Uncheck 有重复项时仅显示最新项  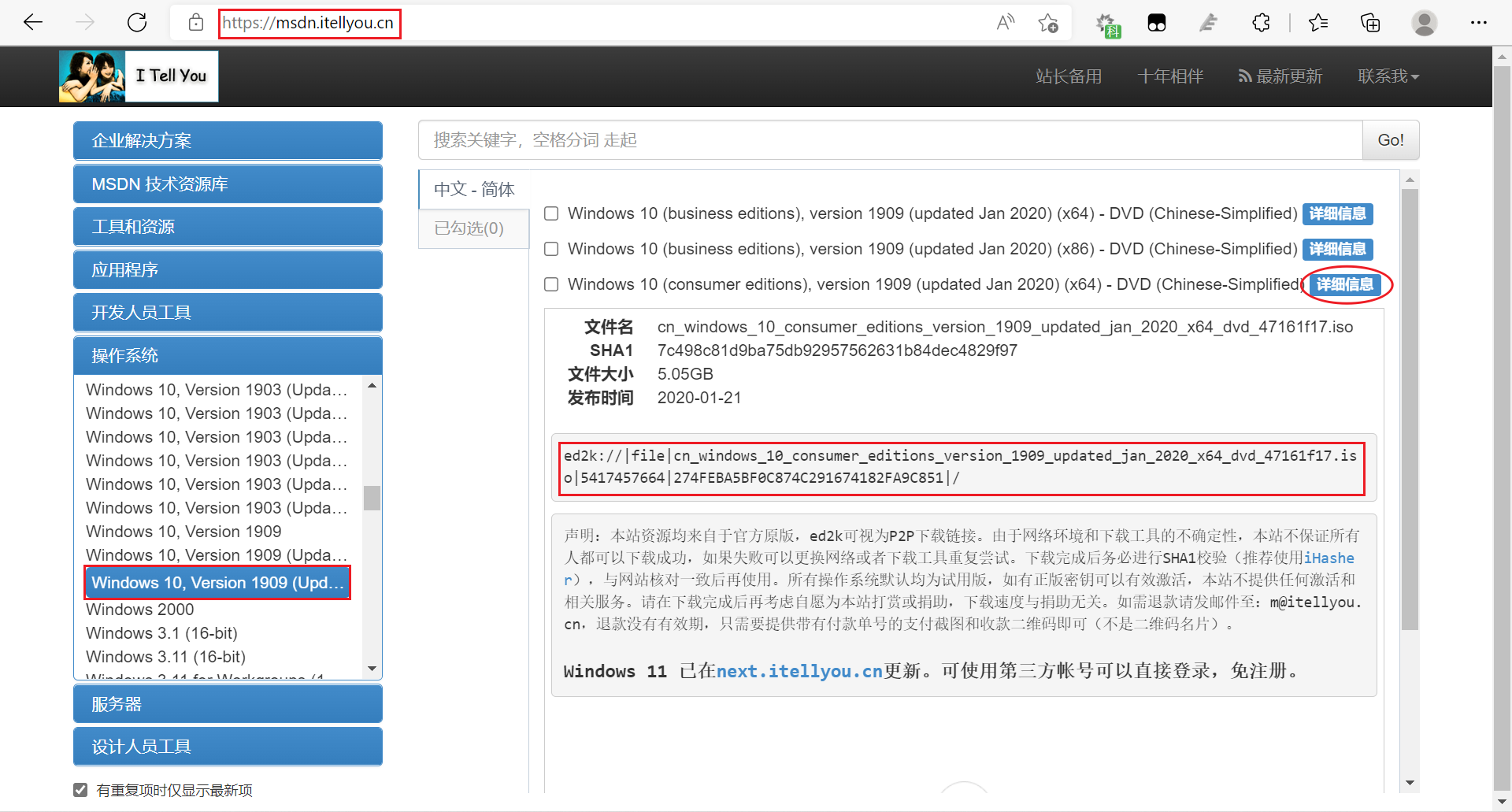[x=80, y=790]
